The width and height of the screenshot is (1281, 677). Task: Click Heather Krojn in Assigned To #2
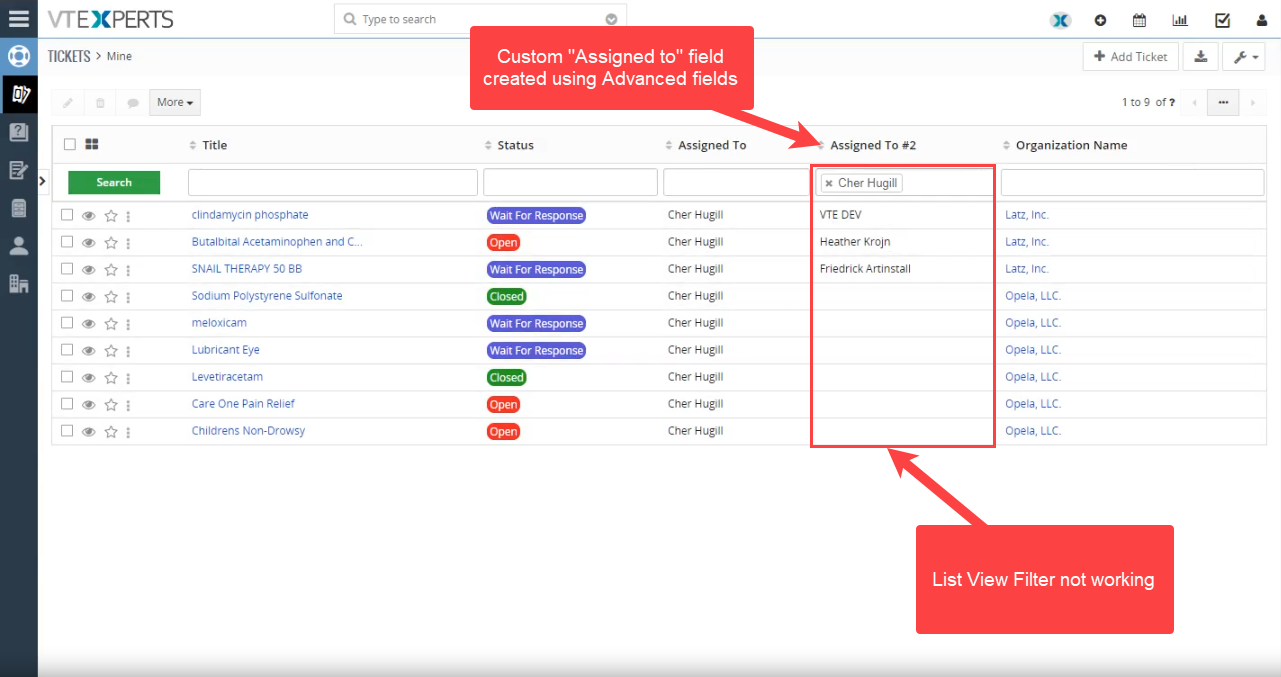[x=855, y=242]
